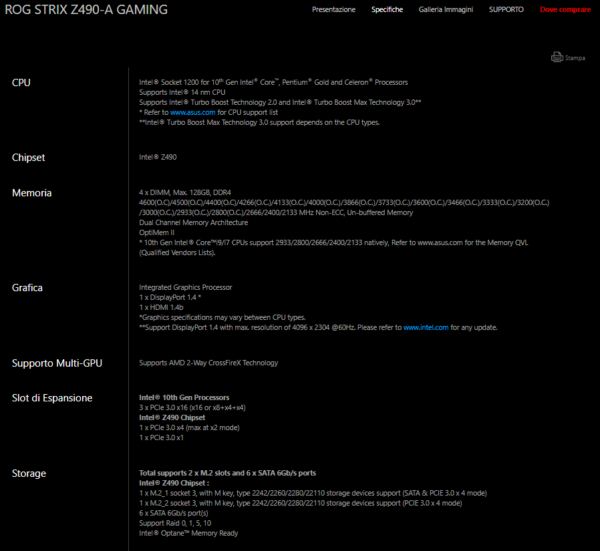Screen dimensions: 600x551
Task: Select the Chipset section heading
Action: click(28, 157)
